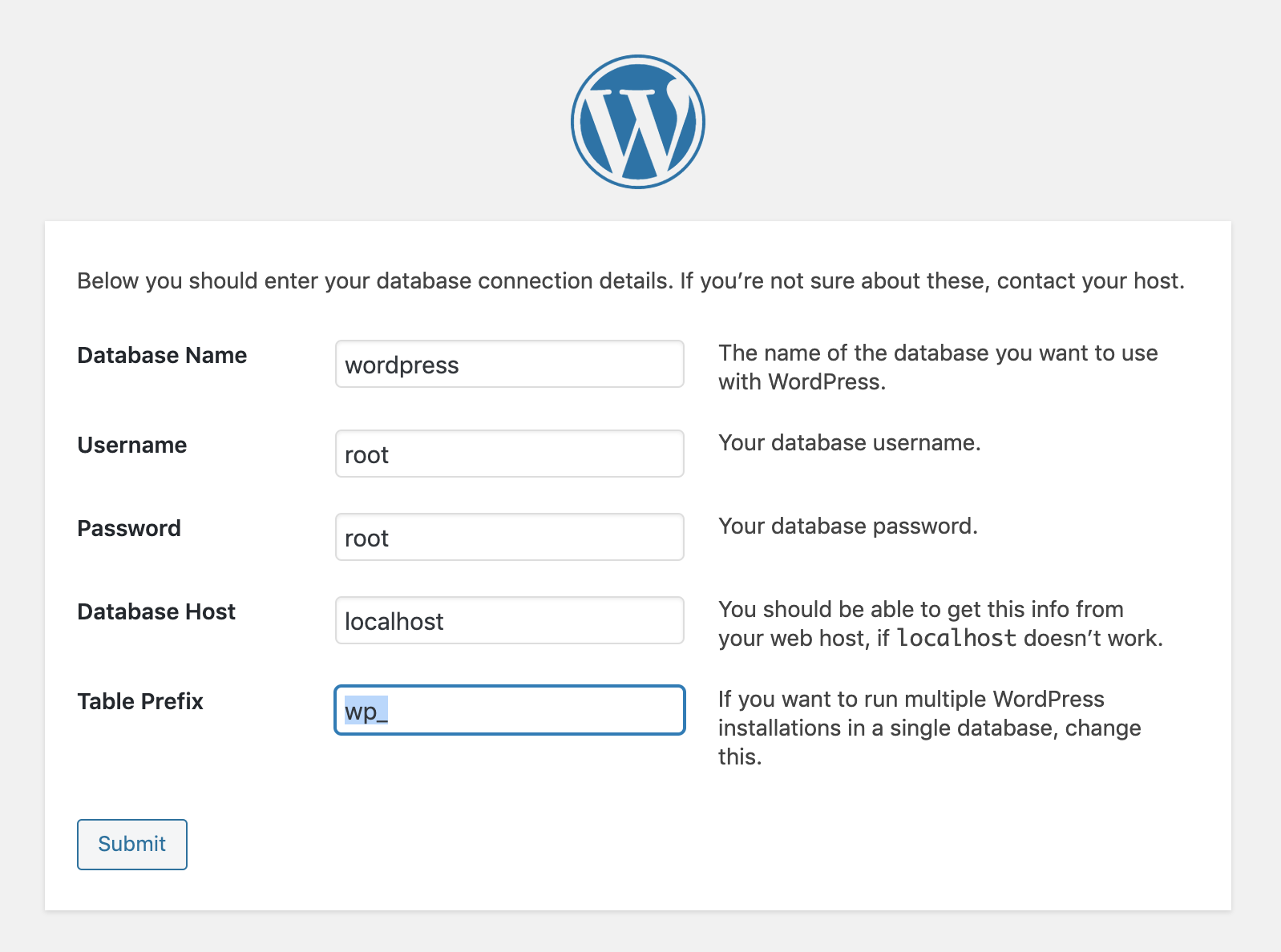Click the 'Password' label
The height and width of the screenshot is (952, 1281).
click(129, 528)
